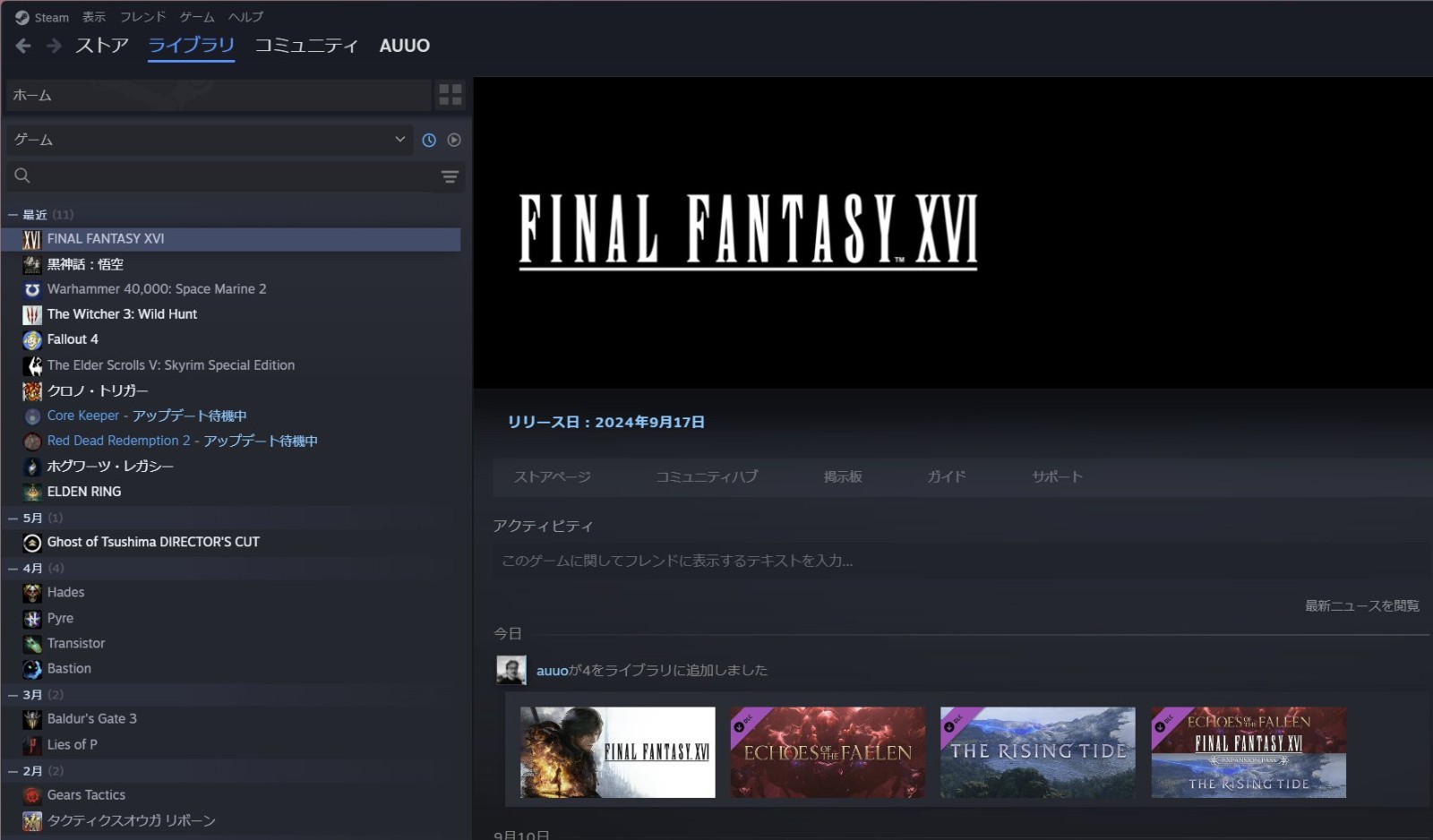The height and width of the screenshot is (840, 1433).
Task: Collapse the 最近 (11) section
Action: [12, 214]
